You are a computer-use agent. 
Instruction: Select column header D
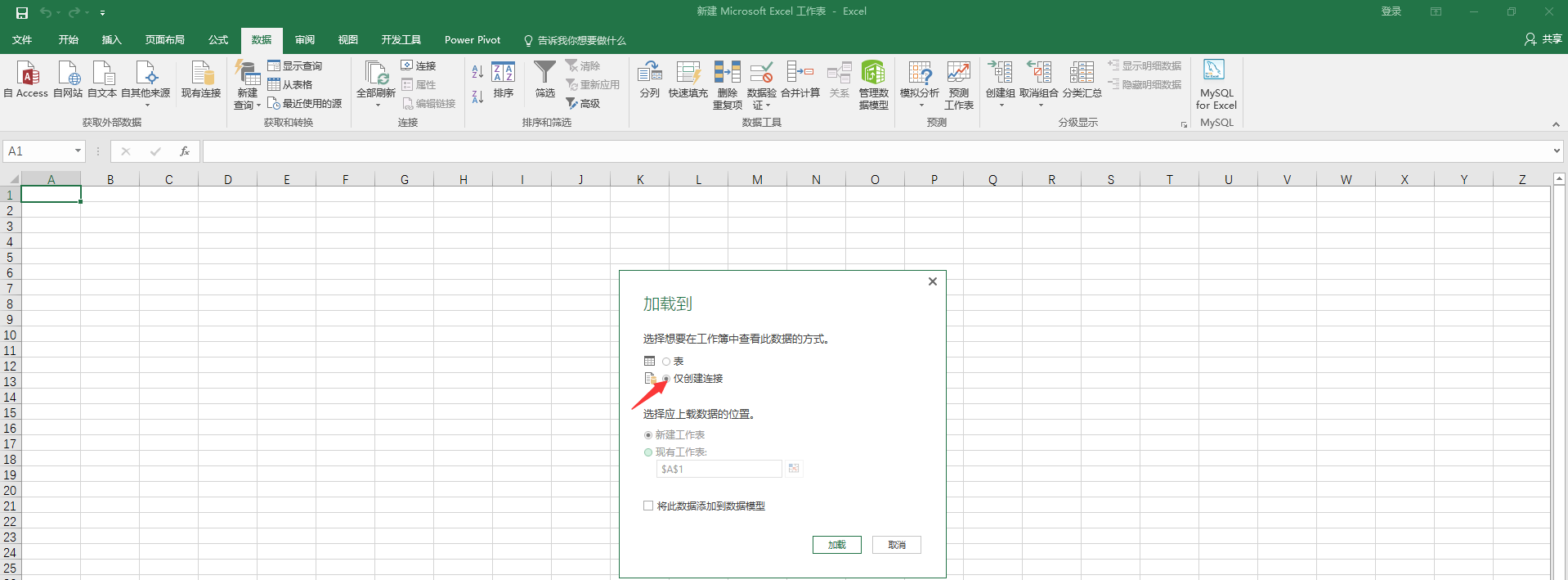(x=228, y=179)
